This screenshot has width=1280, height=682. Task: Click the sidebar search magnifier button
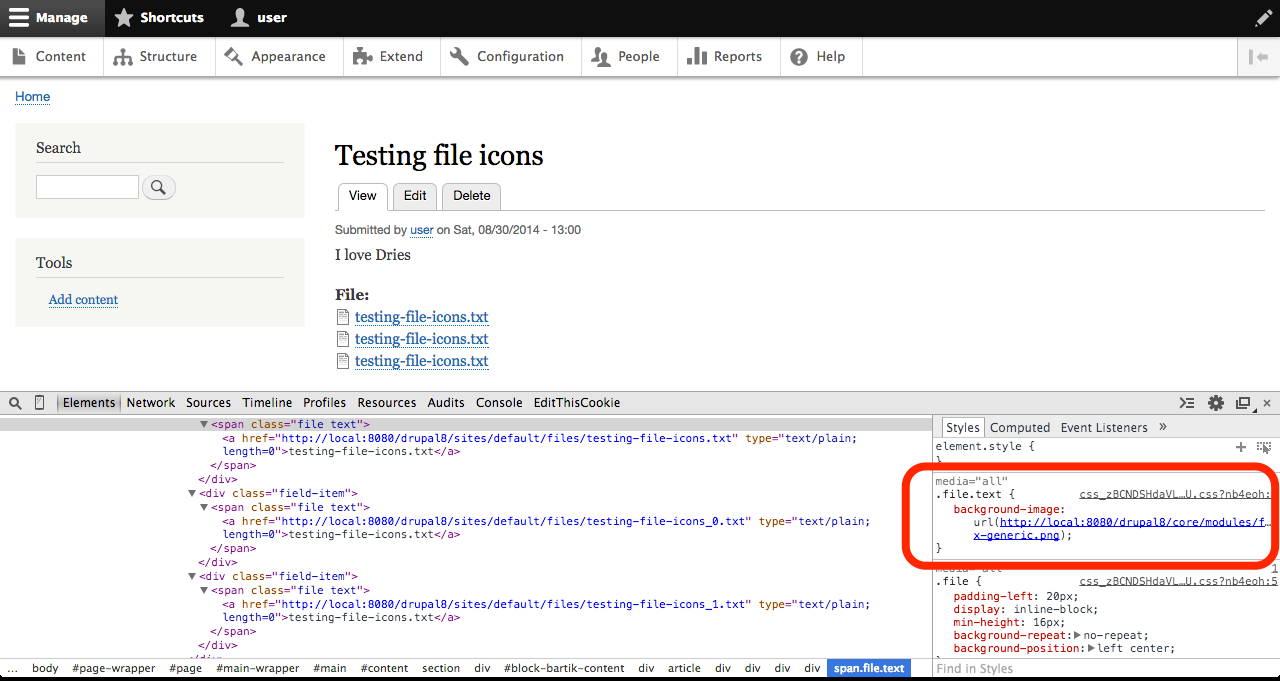[158, 187]
